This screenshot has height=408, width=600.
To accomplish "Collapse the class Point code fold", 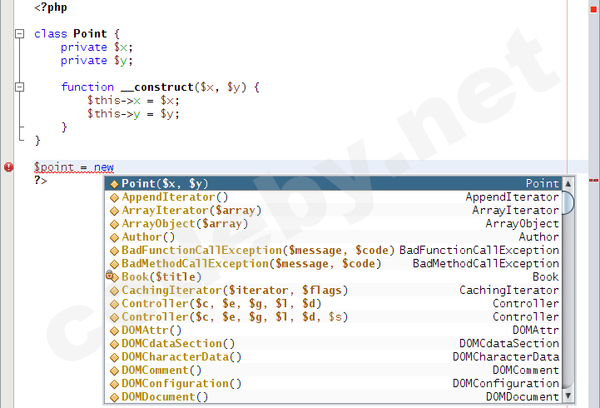I will pos(20,34).
